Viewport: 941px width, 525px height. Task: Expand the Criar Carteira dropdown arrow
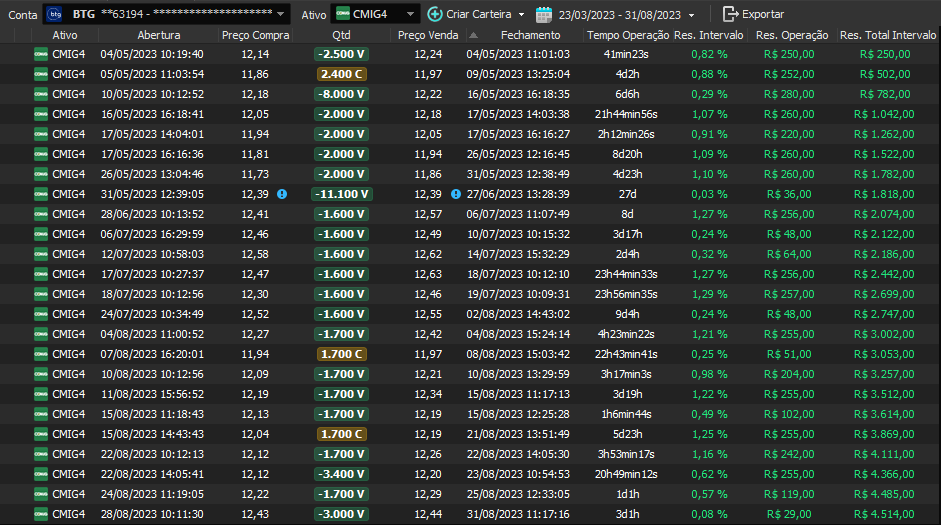[521, 15]
